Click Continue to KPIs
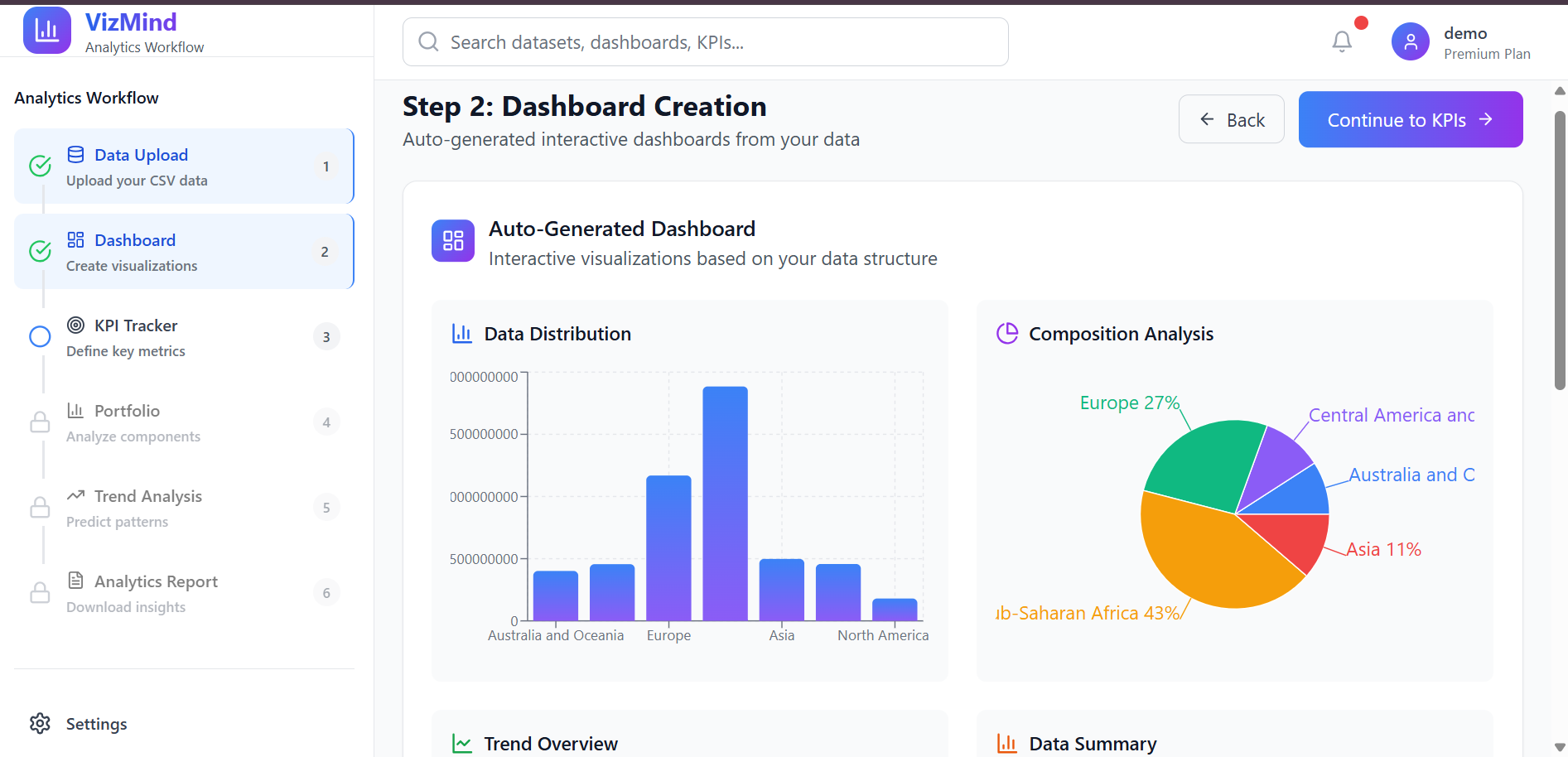The image size is (1568, 757). tap(1411, 119)
